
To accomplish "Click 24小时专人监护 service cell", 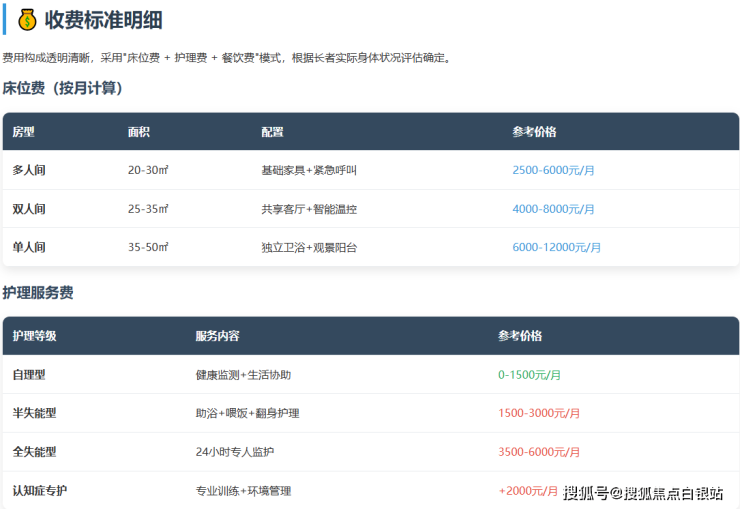I will (x=235, y=451).
